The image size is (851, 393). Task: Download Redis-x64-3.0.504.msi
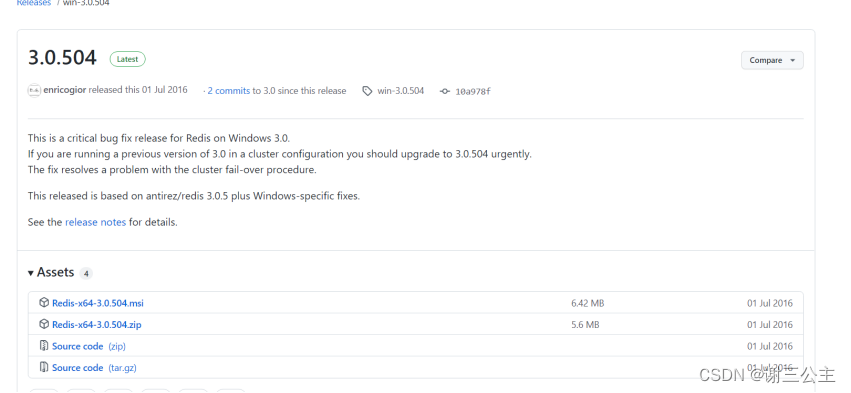(x=98, y=303)
